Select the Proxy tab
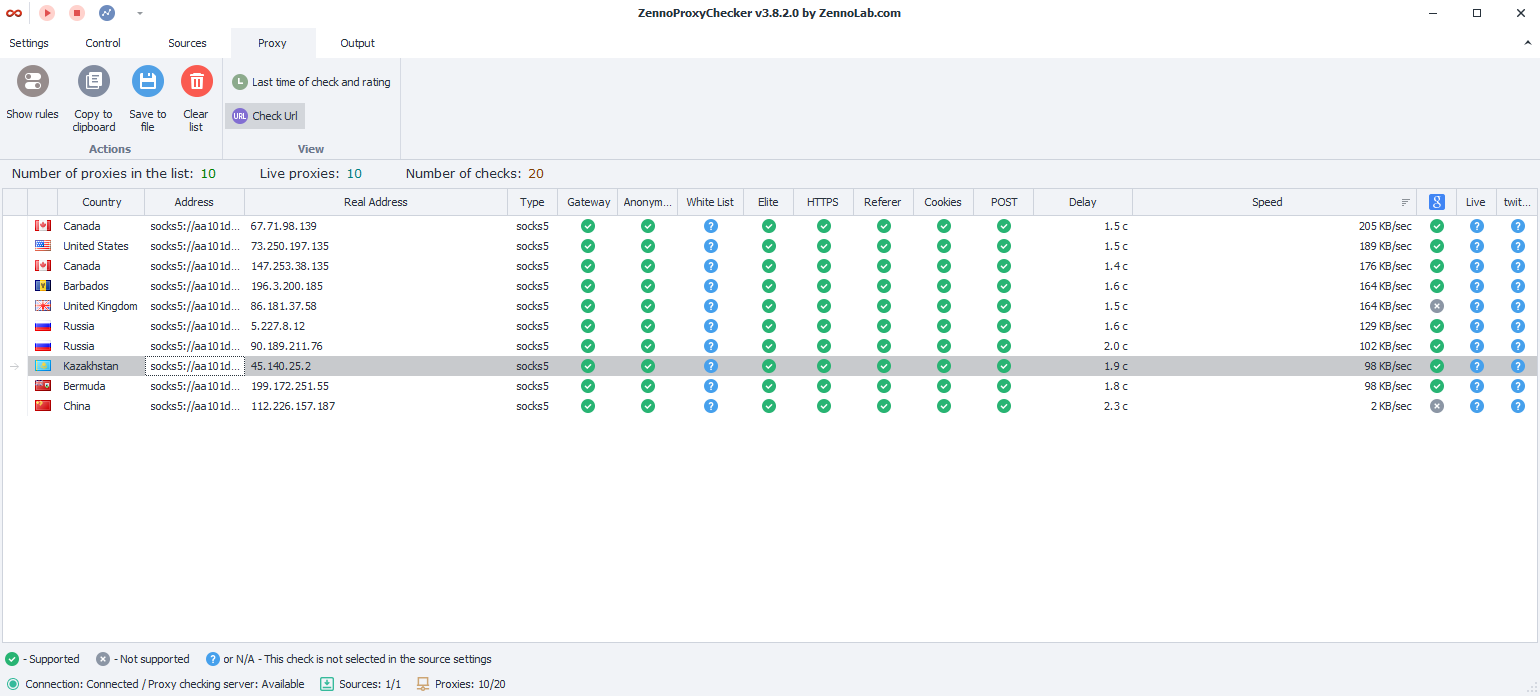1540x696 pixels. tap(272, 43)
